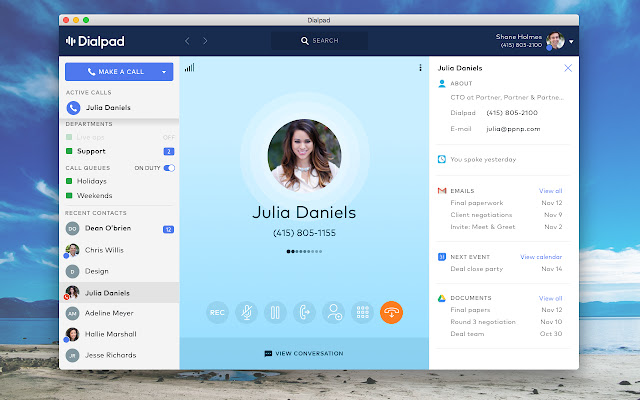Check the call signal strength icon

coord(189,68)
